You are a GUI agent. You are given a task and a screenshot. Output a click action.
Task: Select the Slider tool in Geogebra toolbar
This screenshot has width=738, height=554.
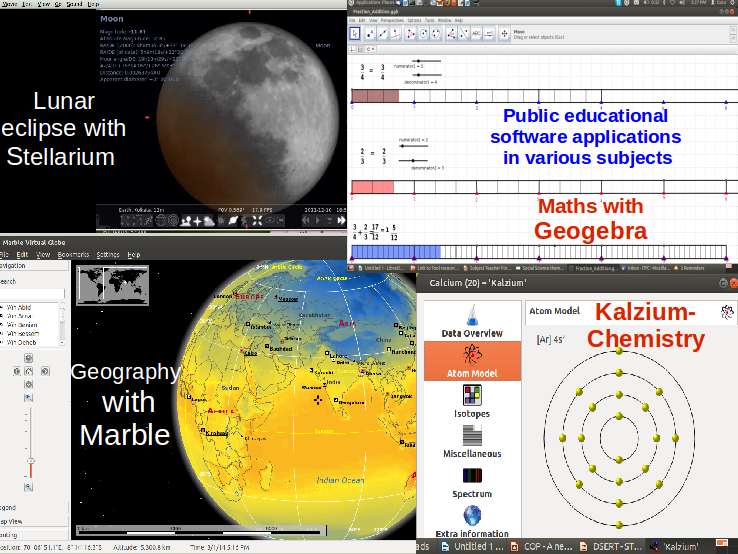[x=489, y=33]
